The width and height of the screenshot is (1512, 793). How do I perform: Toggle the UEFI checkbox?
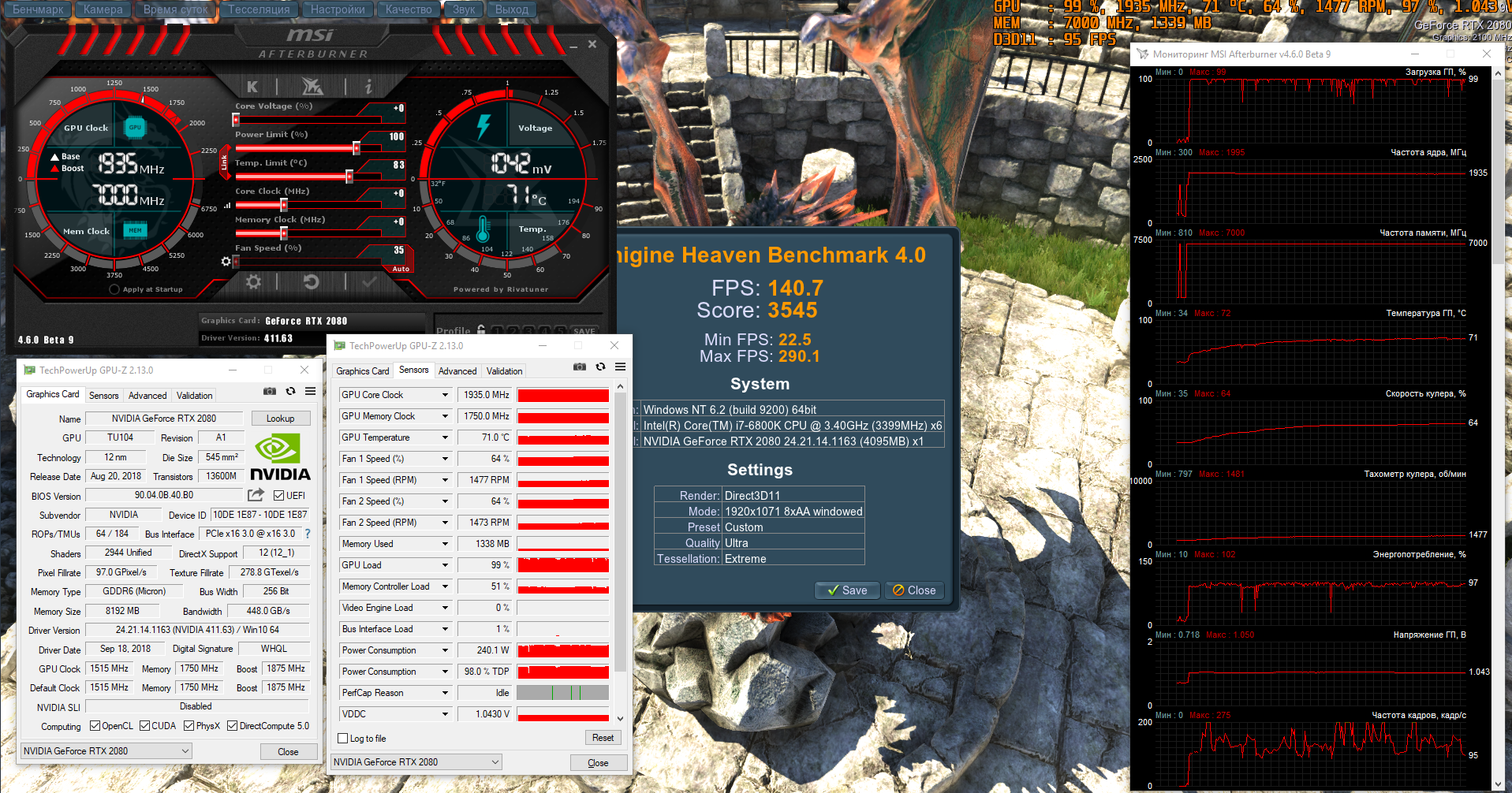(x=278, y=496)
